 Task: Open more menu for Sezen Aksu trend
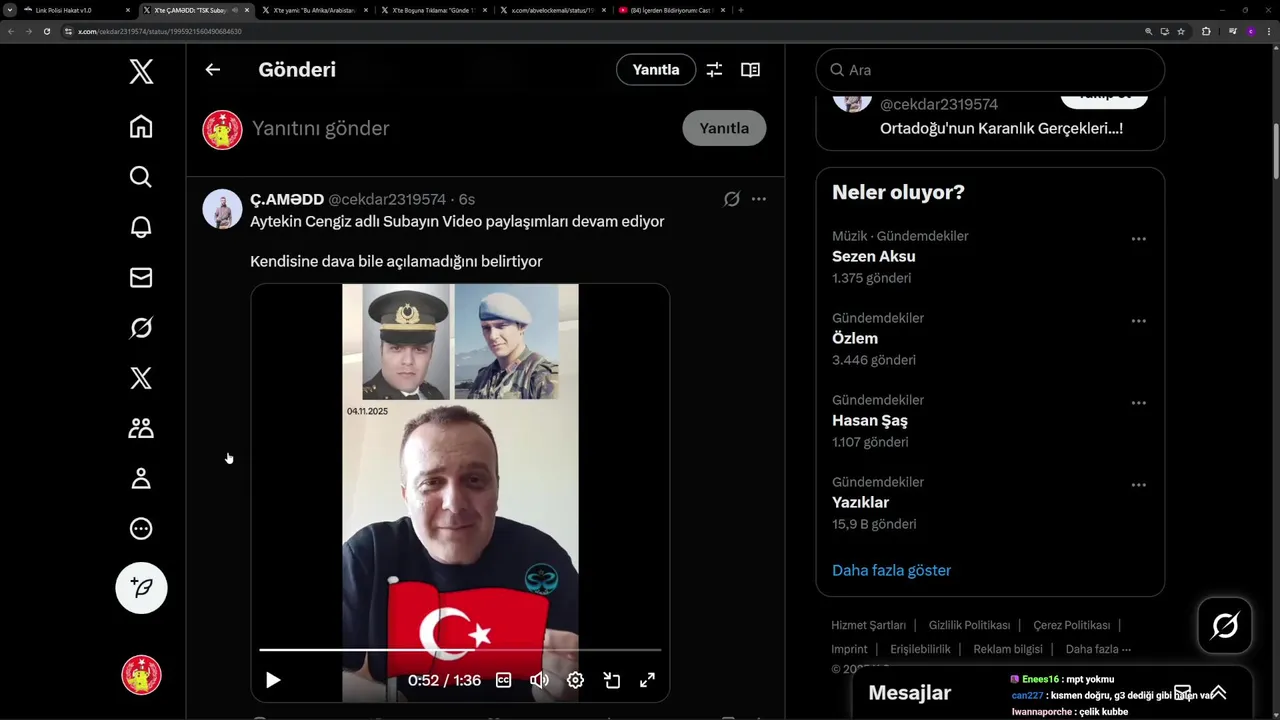click(x=1138, y=239)
